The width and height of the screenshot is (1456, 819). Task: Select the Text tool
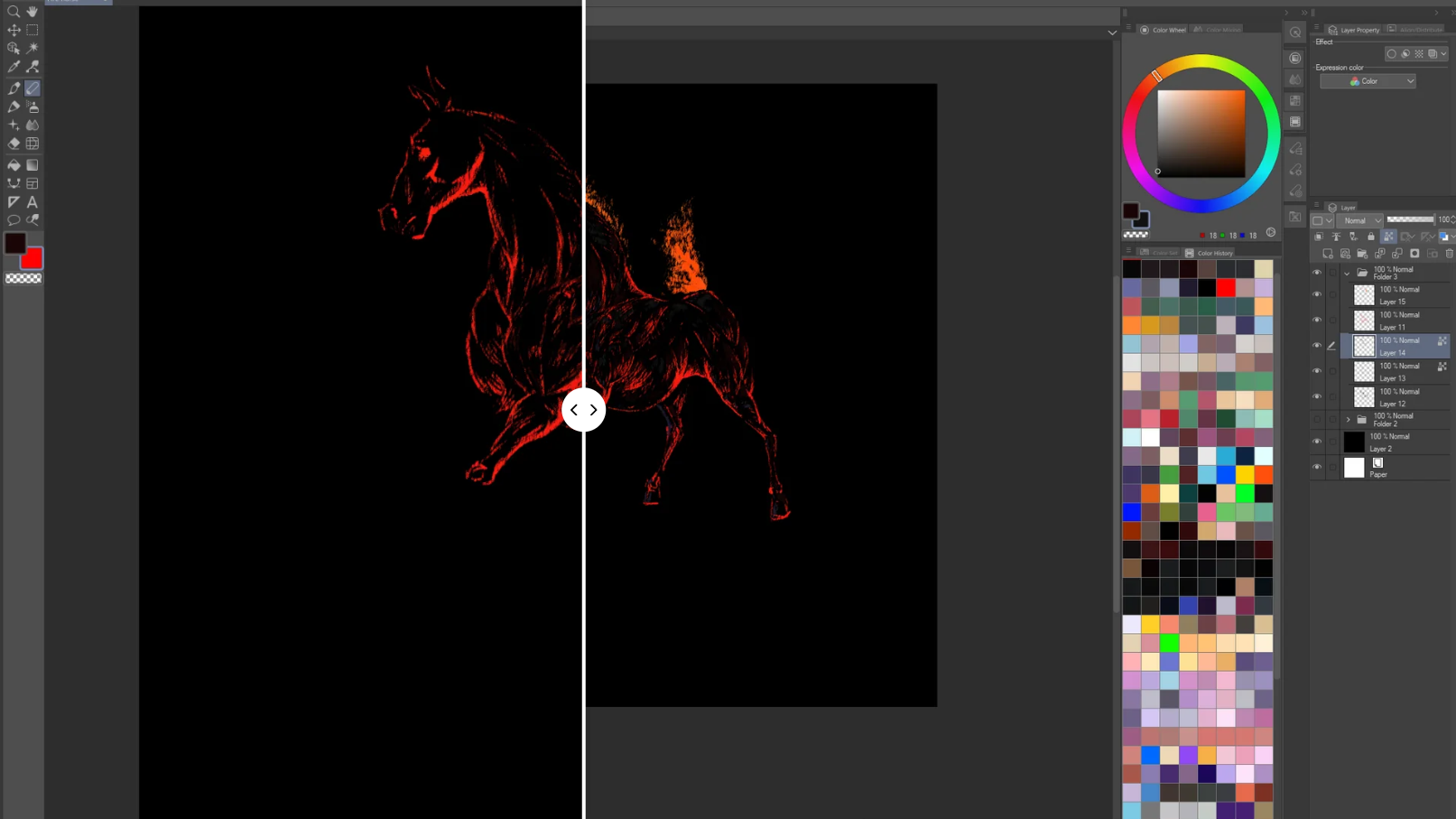pos(32,200)
